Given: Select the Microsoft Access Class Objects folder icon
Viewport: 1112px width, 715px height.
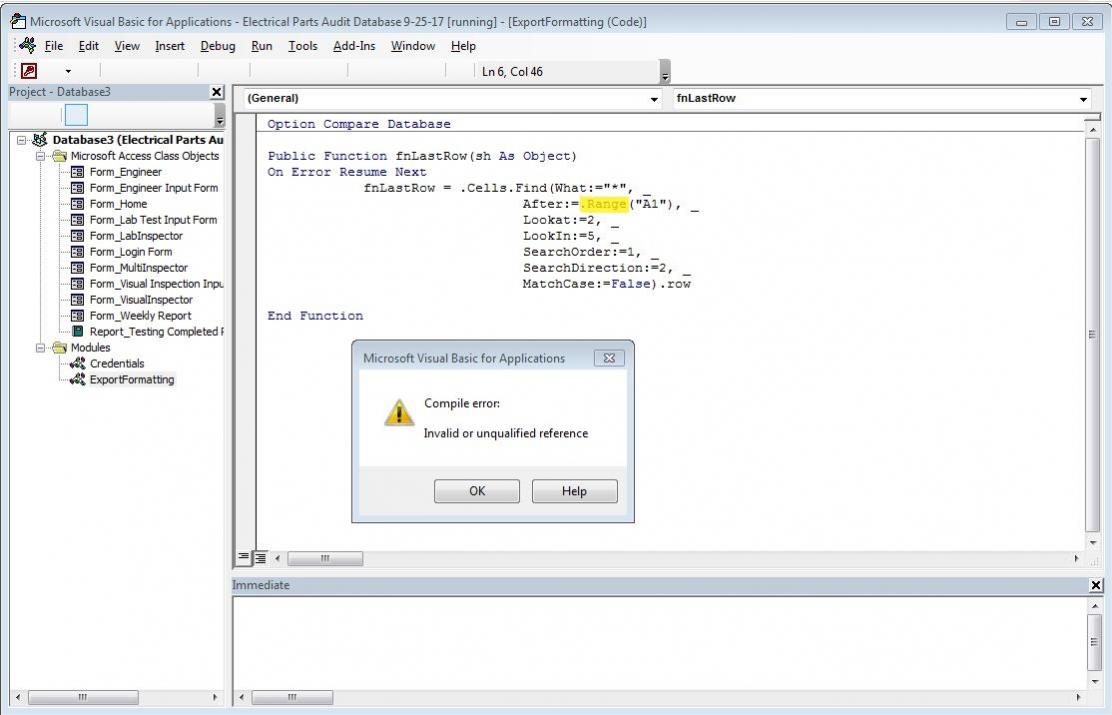Looking at the screenshot, I should click(60, 156).
